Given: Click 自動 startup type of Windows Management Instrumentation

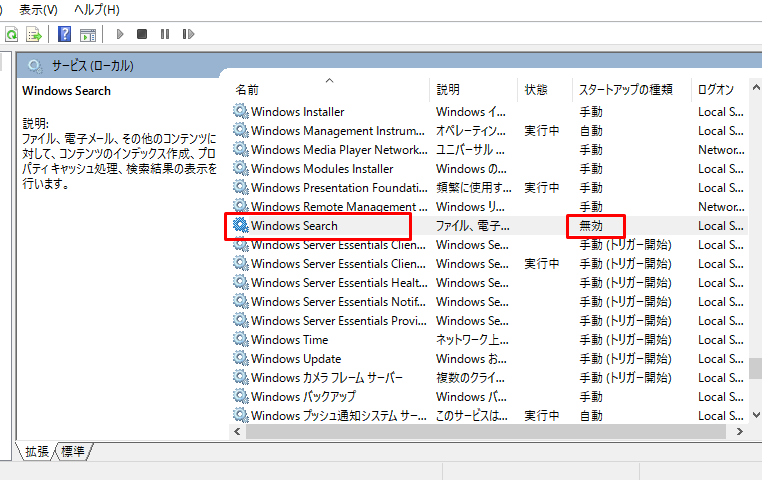Looking at the screenshot, I should [x=591, y=131].
